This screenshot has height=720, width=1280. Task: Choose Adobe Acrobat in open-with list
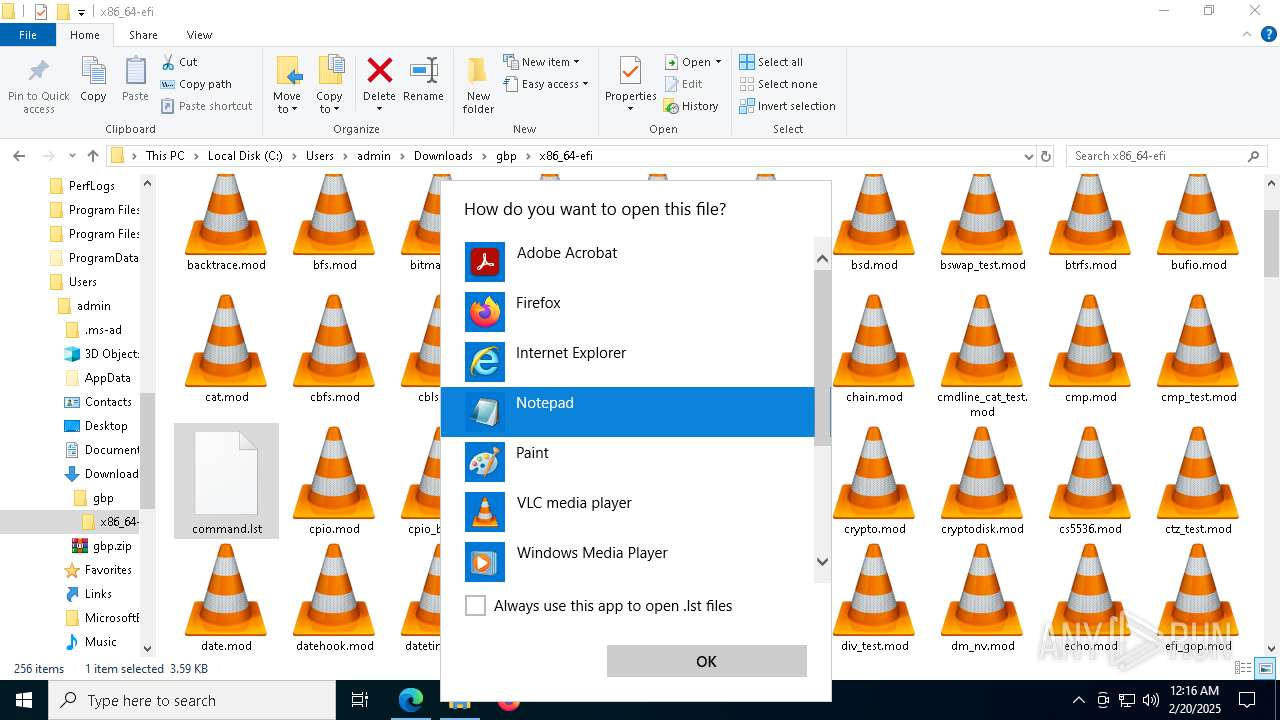(x=627, y=262)
